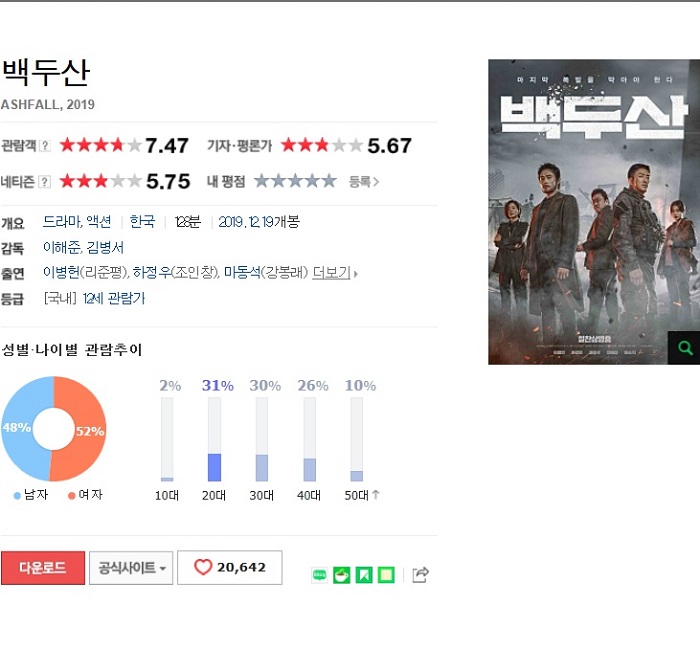Viewport: 700px width, 649px height.
Task: Click the 등록 rating link
Action: coord(363,182)
